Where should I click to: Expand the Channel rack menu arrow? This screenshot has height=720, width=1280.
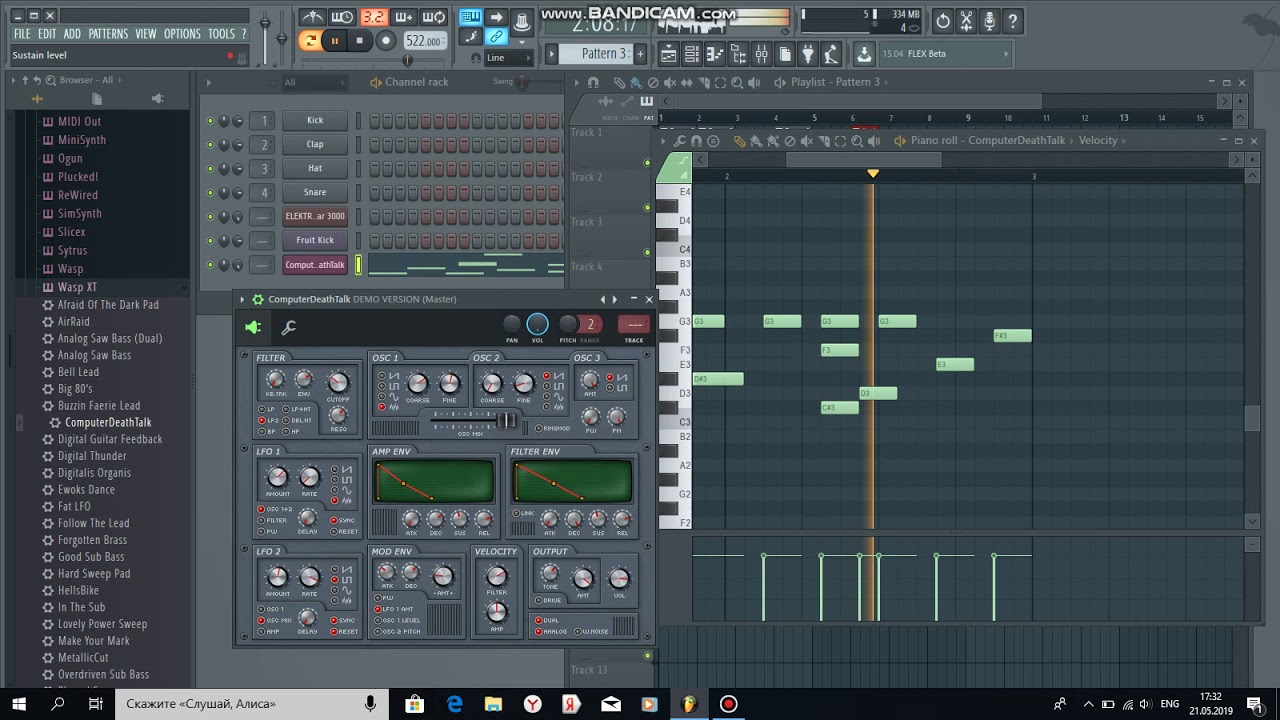[x=209, y=82]
